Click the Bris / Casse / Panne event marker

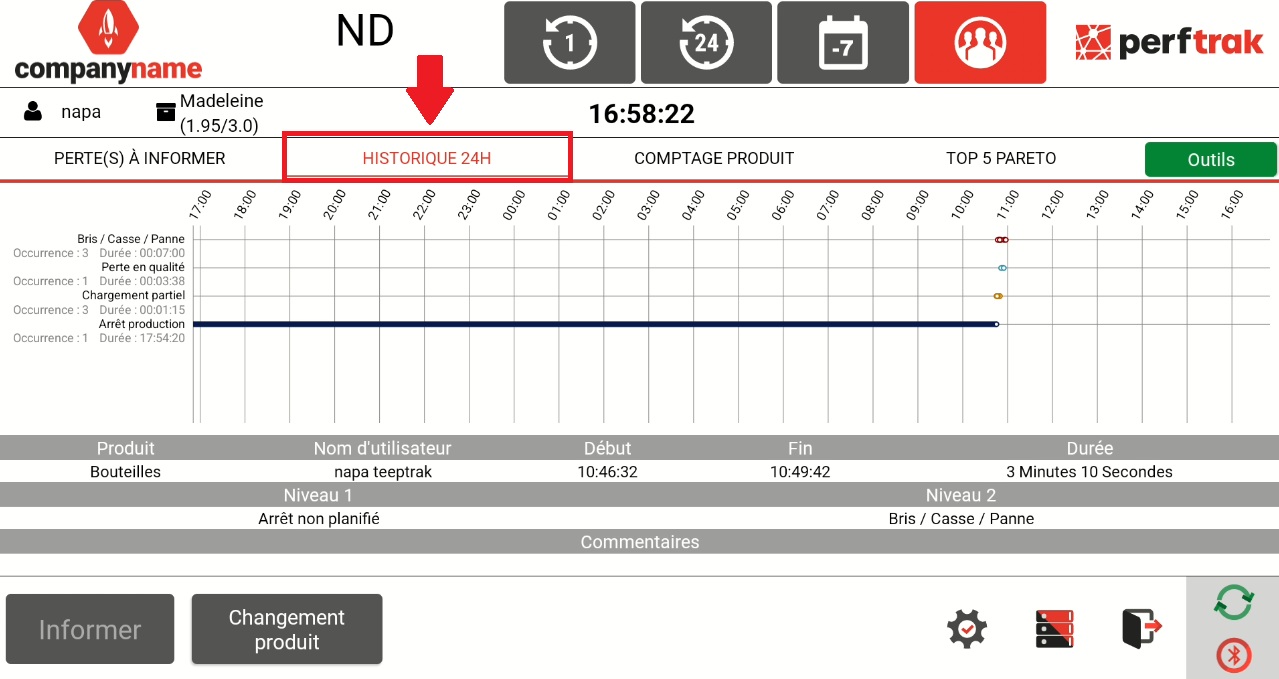(1001, 240)
